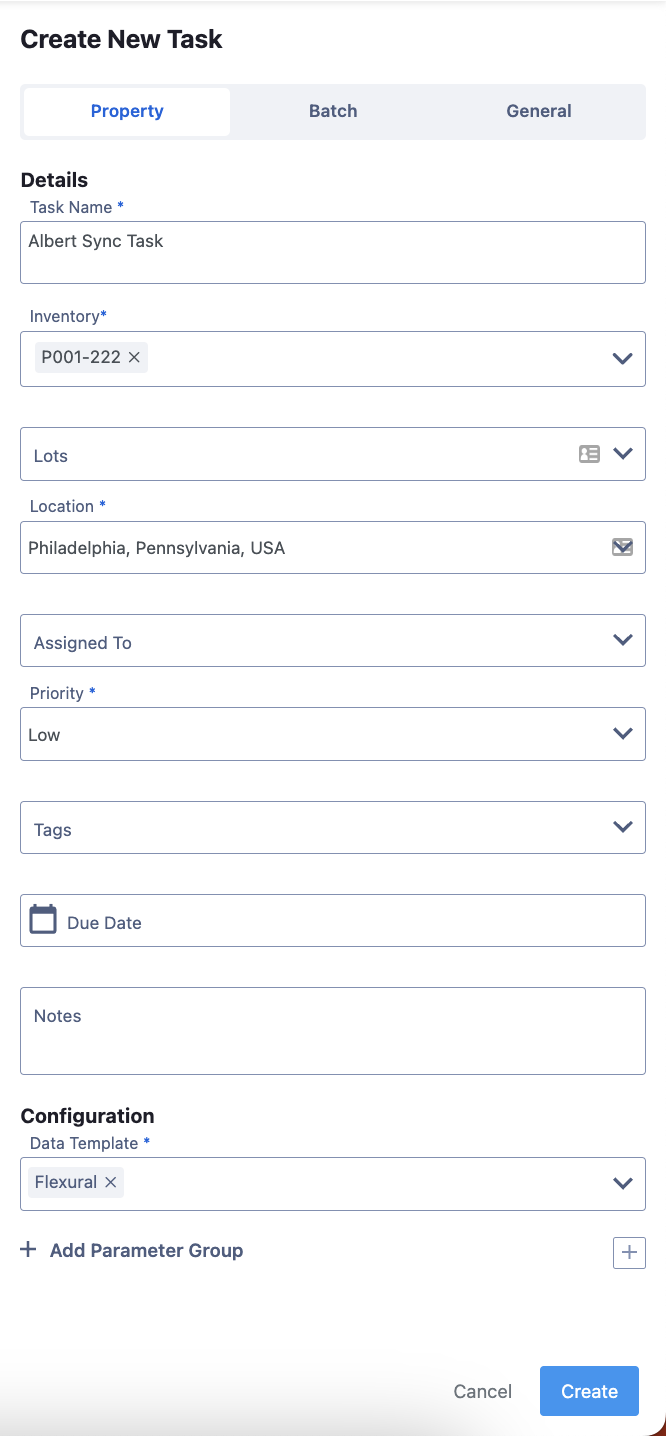Screen dimensions: 666x1436
Task: Open the Lots dropdown chevron
Action: (622, 454)
